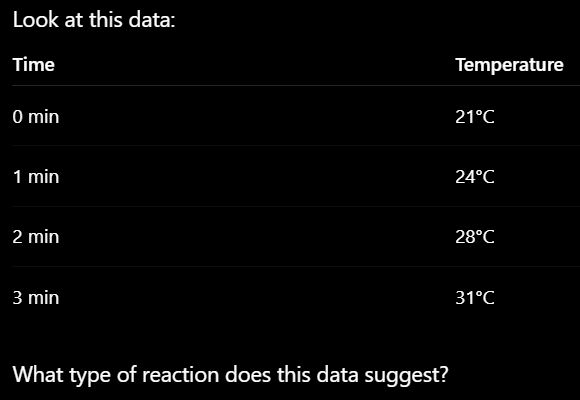
Task: Click the 'Look at this data:' heading
Action: pyautogui.click(x=94, y=20)
